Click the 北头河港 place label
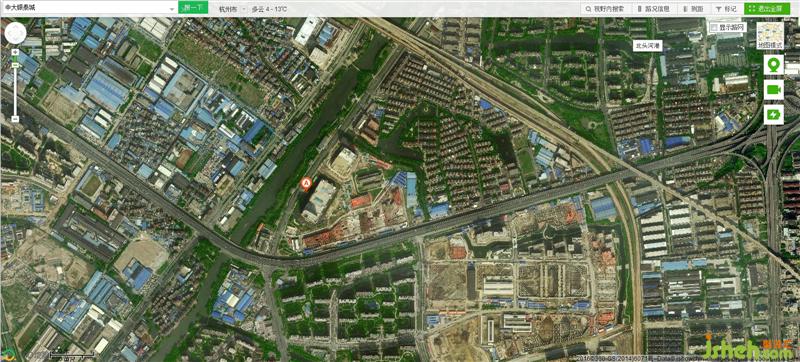The width and height of the screenshot is (800, 362). pos(648,45)
